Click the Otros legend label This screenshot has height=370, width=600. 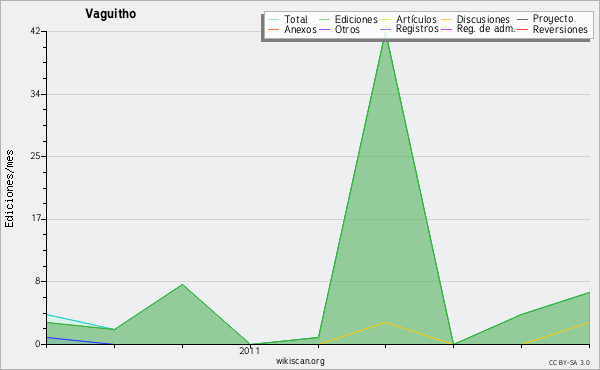pyautogui.click(x=347, y=29)
